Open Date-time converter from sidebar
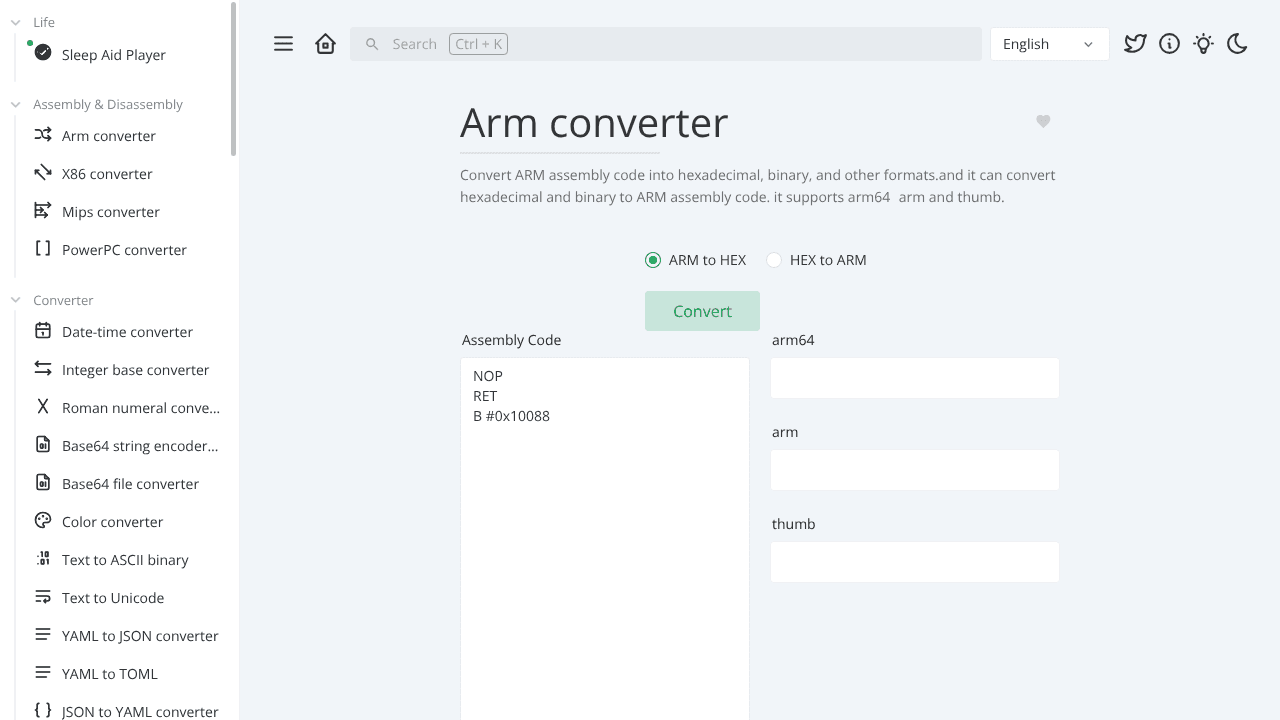 point(127,332)
